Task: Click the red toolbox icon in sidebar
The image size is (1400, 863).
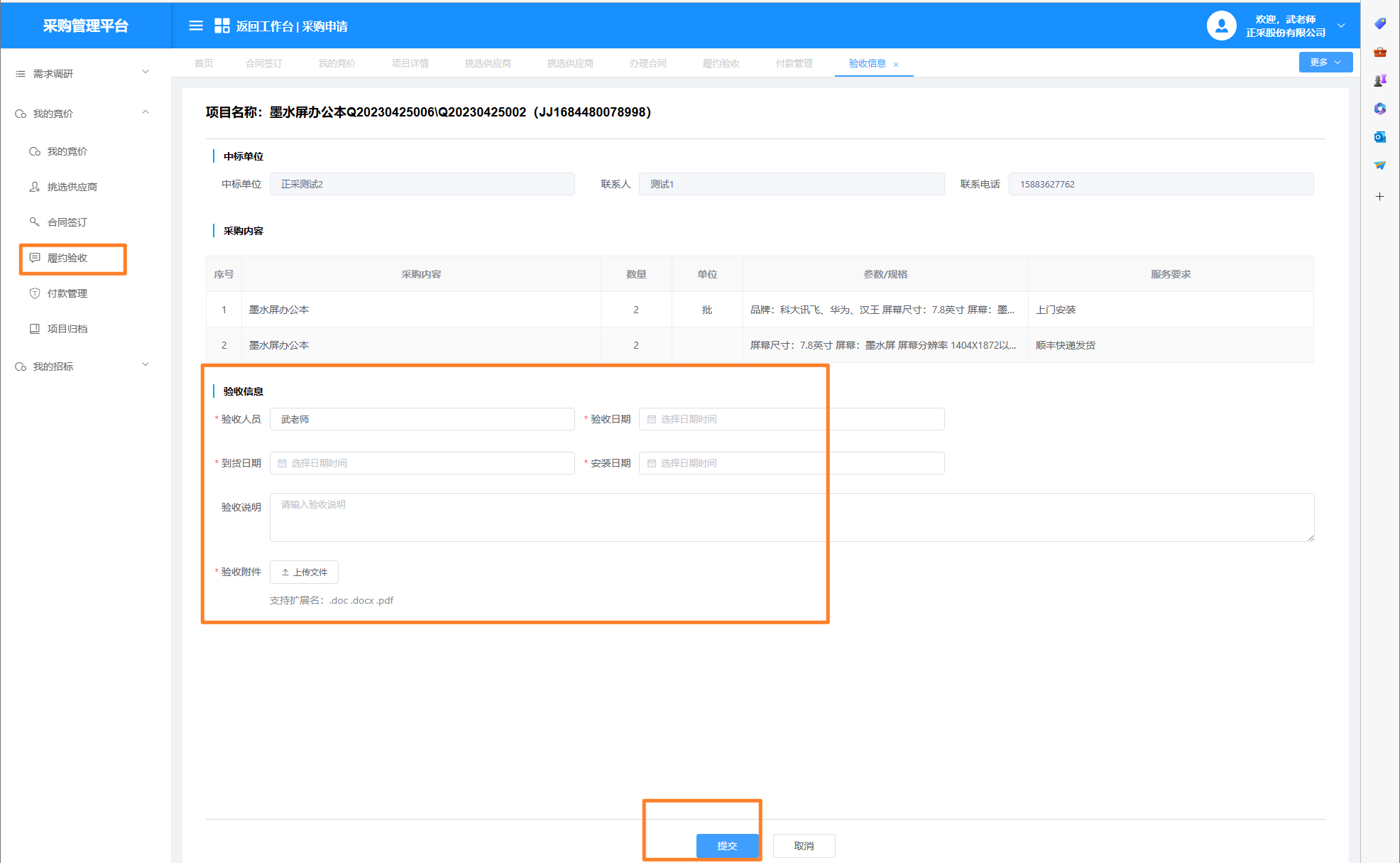Action: tap(1379, 52)
